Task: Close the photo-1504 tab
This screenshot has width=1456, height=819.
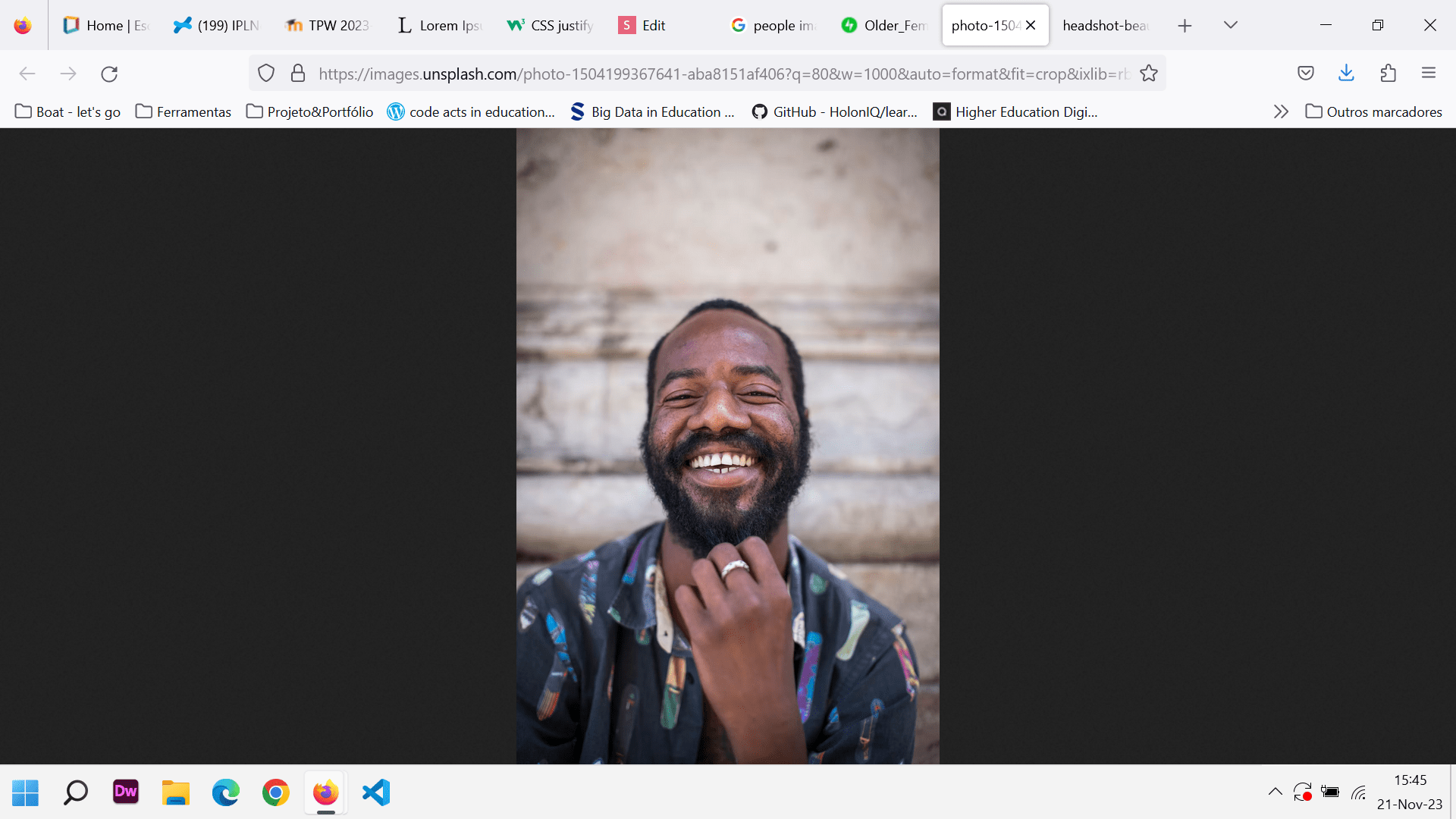Action: [1031, 26]
